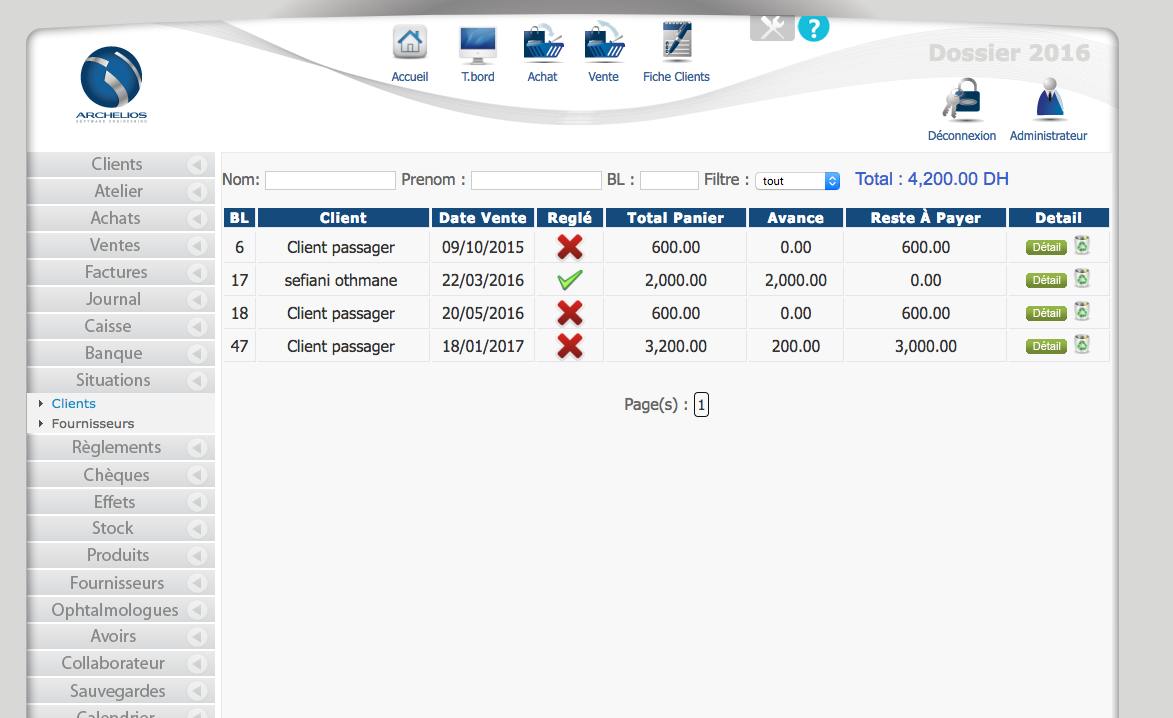Viewport: 1173px width, 718px height.
Task: Open the Achat shopping basket icon
Action: pos(542,45)
